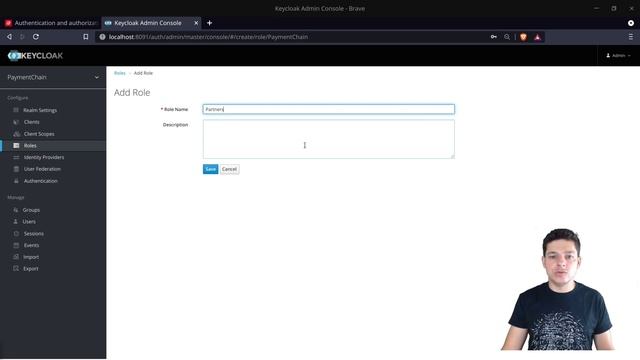Viewport: 640px width, 360px height.
Task: Open Client Scopes menu item
Action: pos(39,134)
